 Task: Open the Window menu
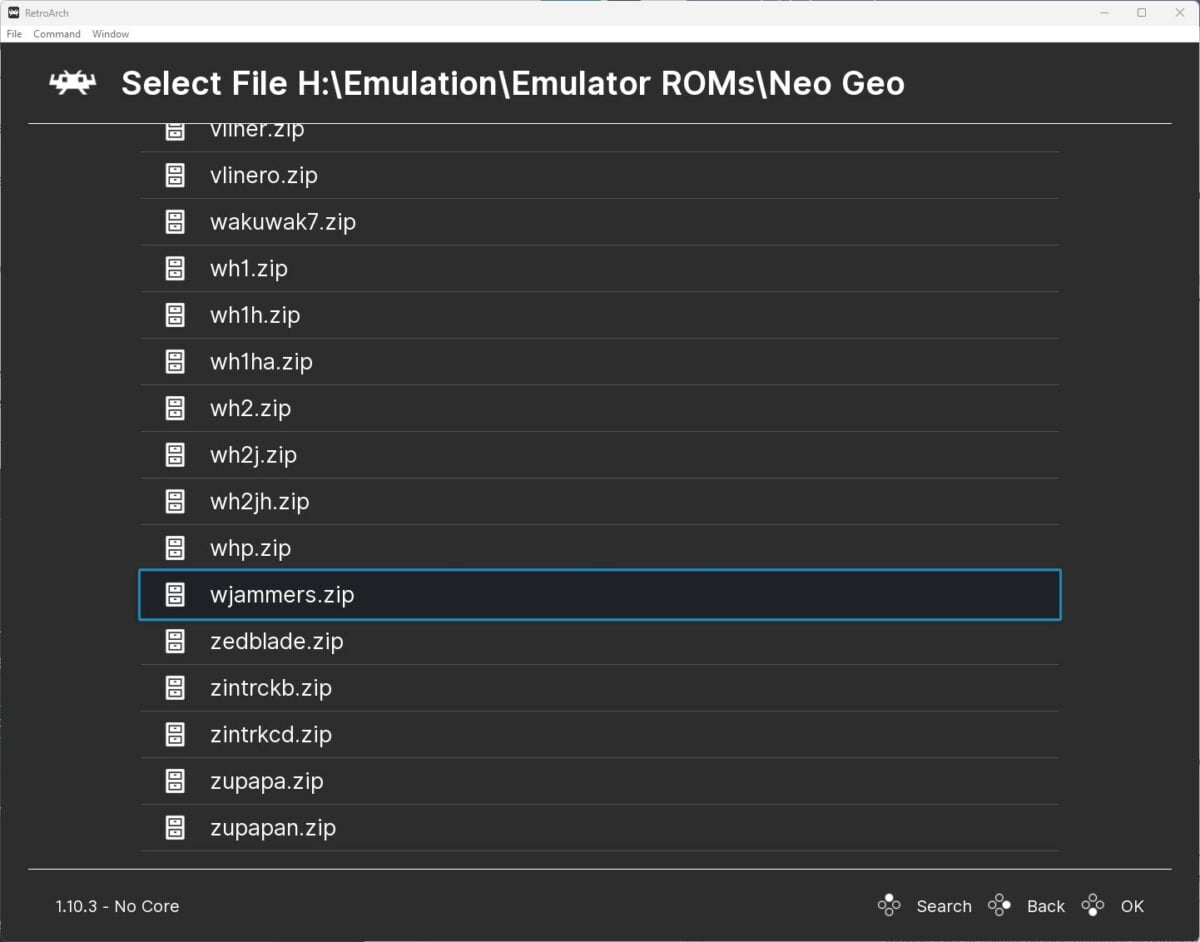[110, 33]
